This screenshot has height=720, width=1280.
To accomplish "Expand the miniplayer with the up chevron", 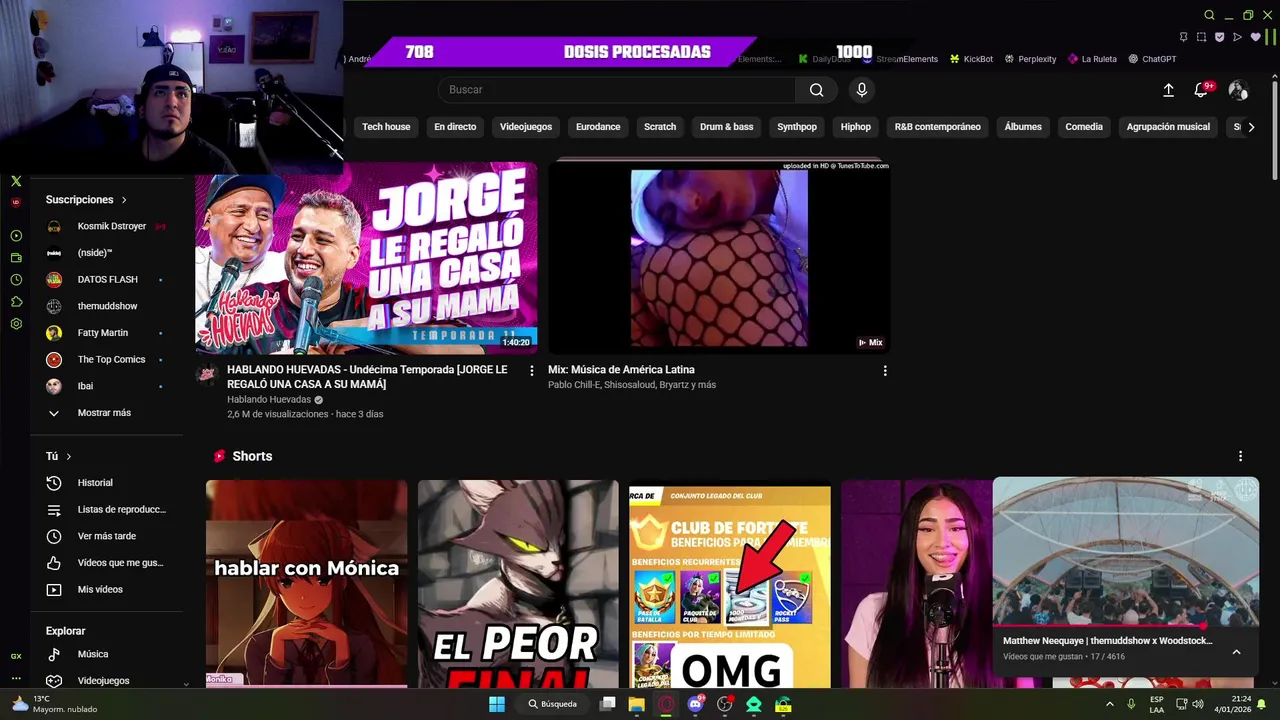I will point(1237,652).
